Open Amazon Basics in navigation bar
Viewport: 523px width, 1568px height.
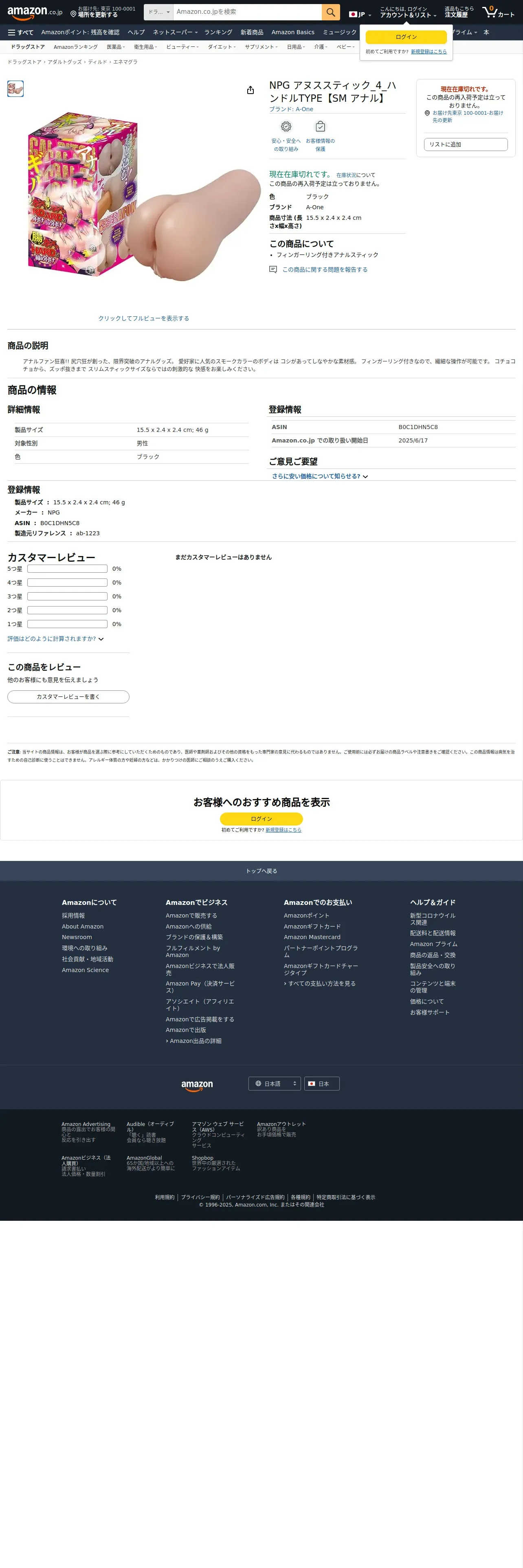293,32
